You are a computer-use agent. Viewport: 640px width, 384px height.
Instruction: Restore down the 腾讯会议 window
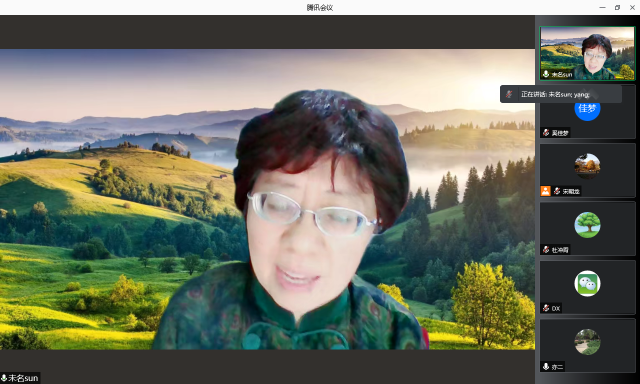[617, 7]
